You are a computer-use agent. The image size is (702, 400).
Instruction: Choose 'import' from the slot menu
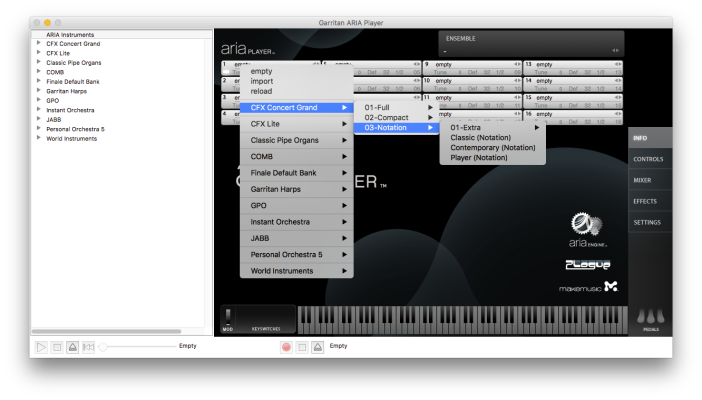296,81
